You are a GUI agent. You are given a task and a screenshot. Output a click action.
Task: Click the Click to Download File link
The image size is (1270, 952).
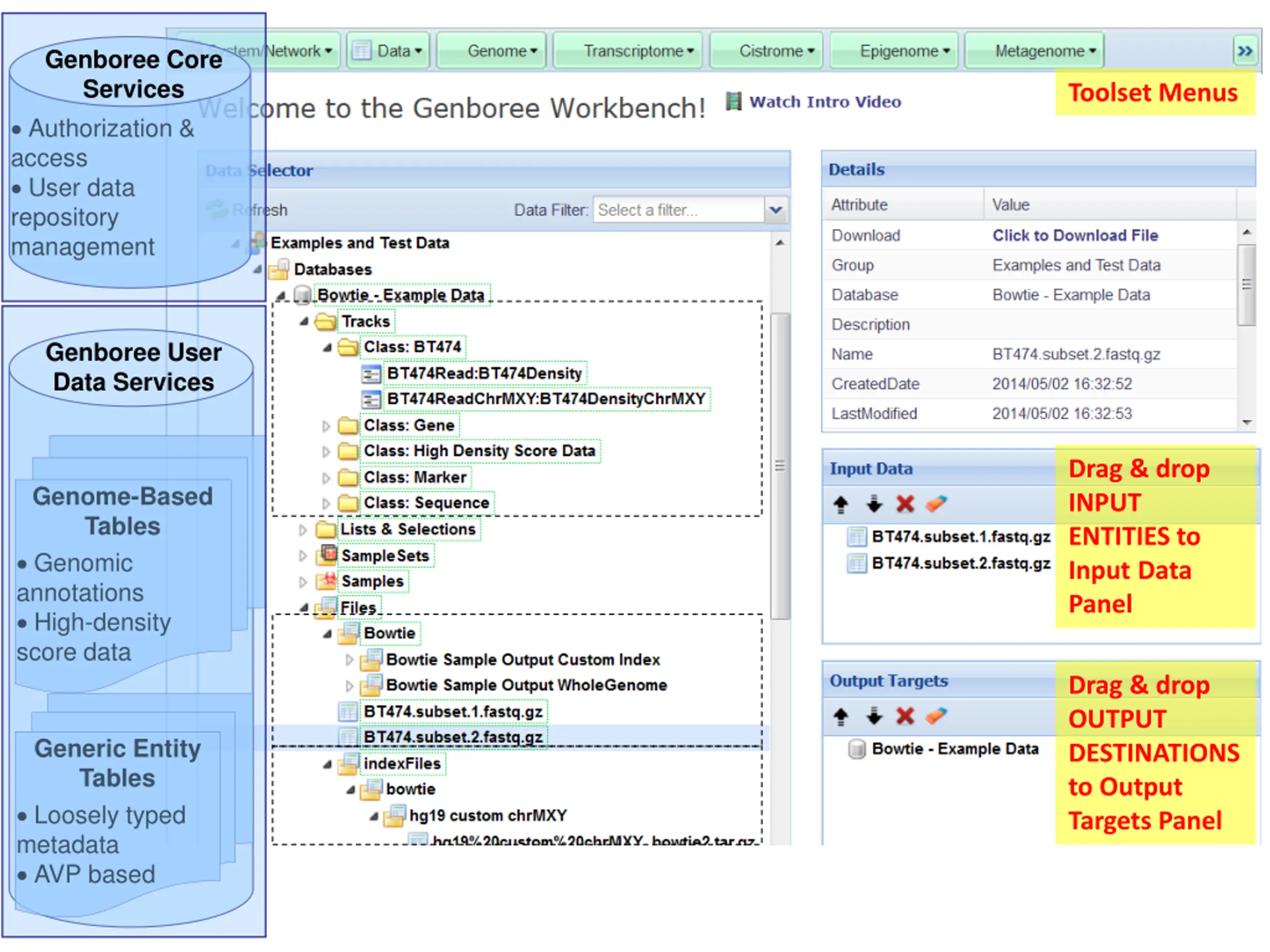pyautogui.click(x=1075, y=236)
